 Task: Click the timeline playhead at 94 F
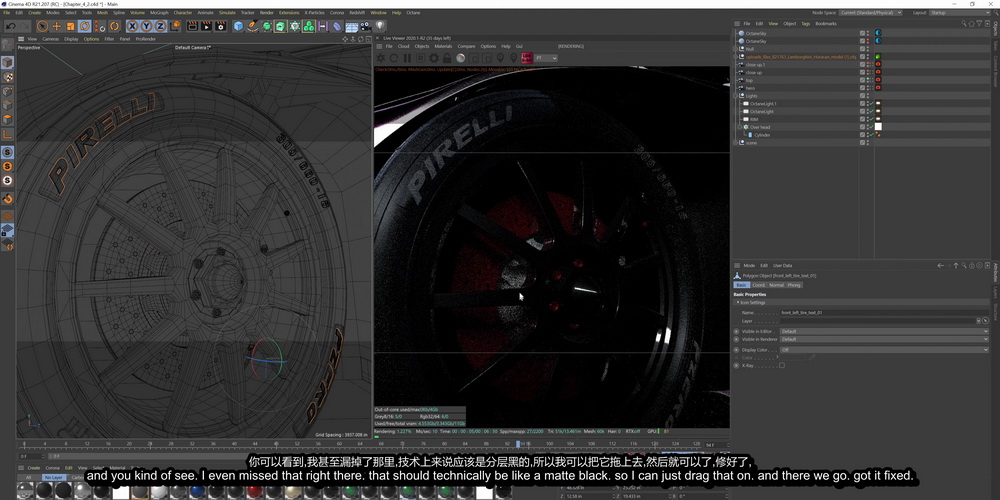click(x=518, y=444)
